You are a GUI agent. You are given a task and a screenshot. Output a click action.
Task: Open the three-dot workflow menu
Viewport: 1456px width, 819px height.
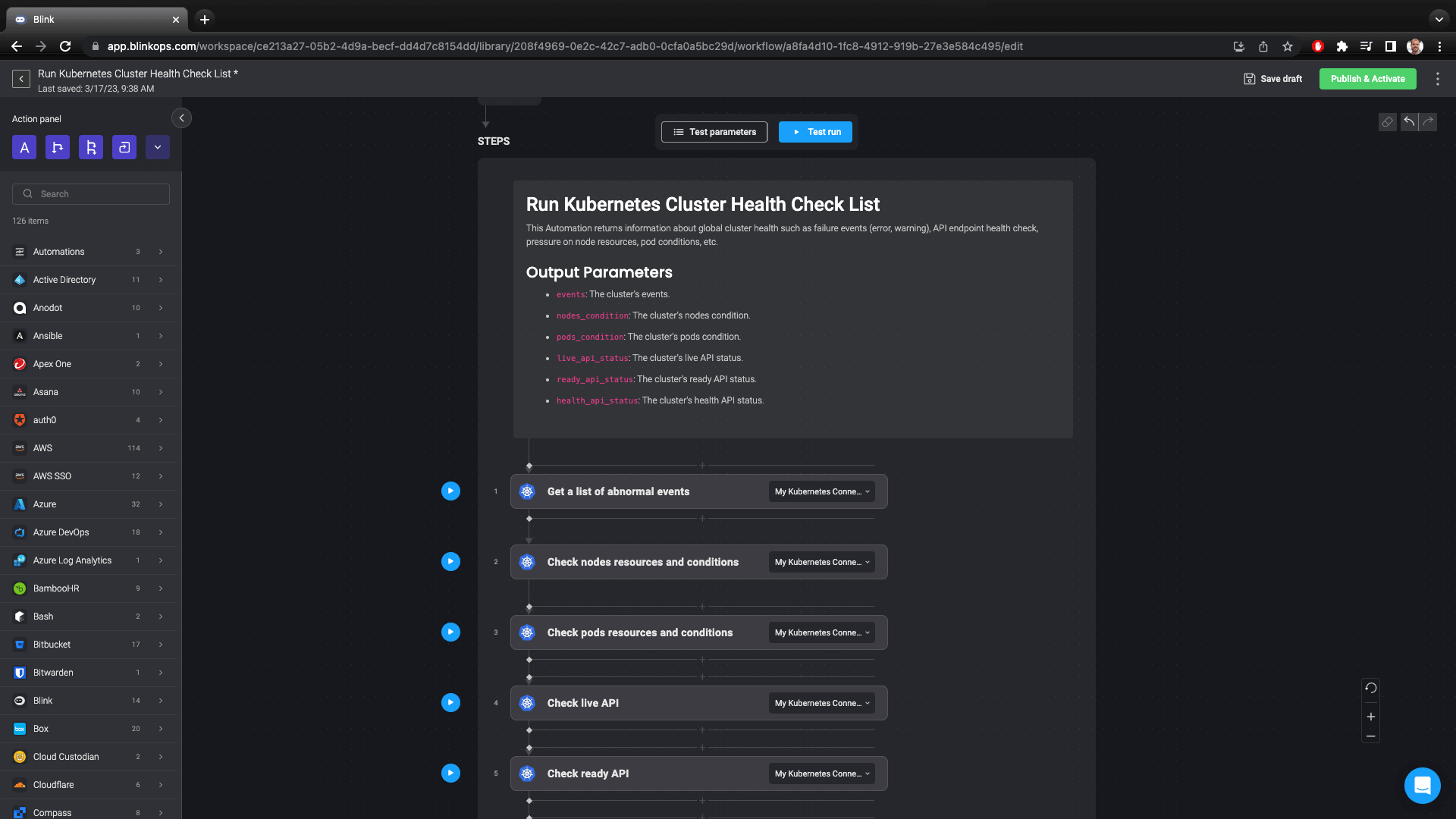click(1439, 79)
